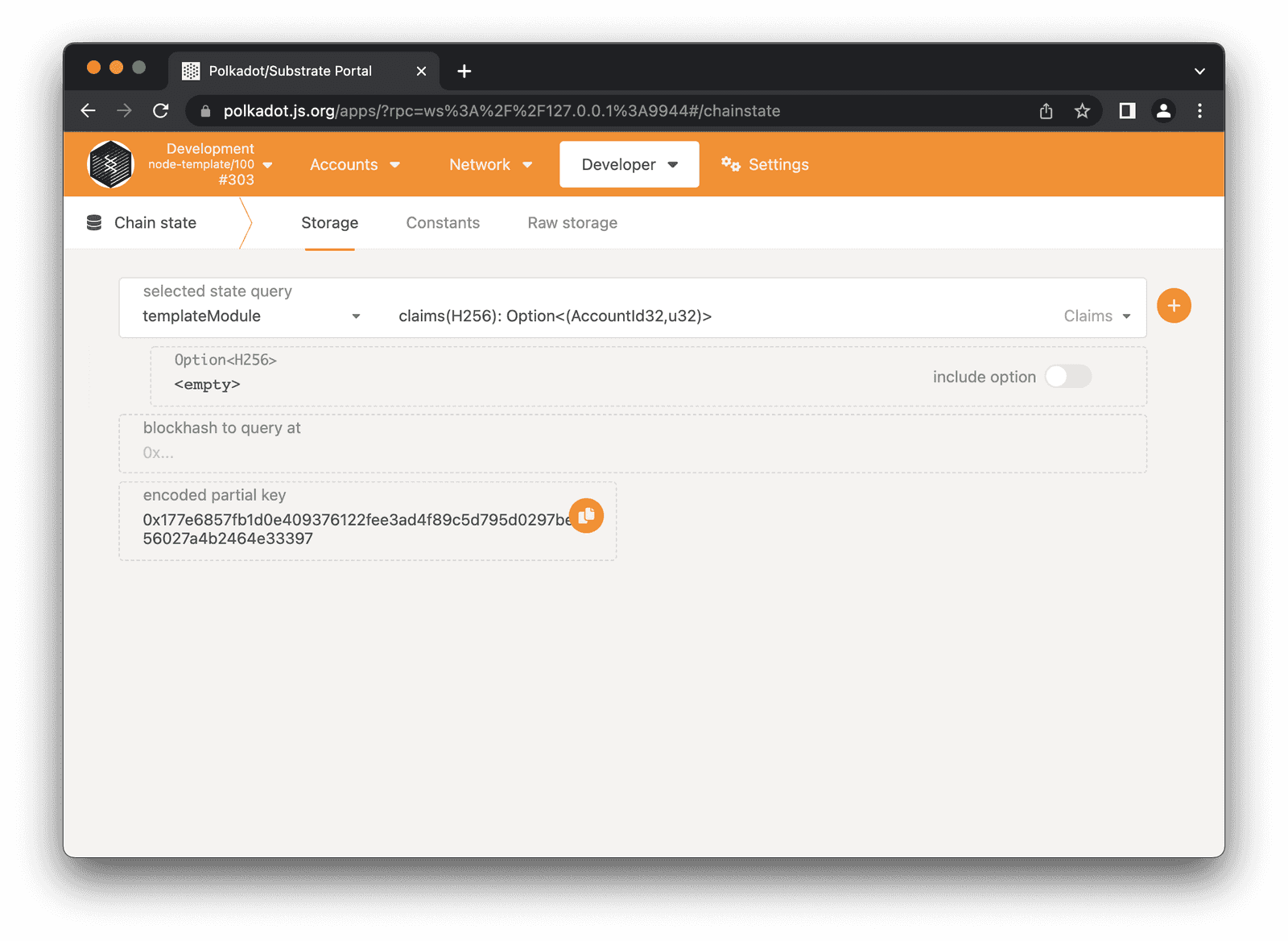This screenshot has width=1288, height=941.
Task: Switch to the Raw storage tab
Action: point(572,223)
